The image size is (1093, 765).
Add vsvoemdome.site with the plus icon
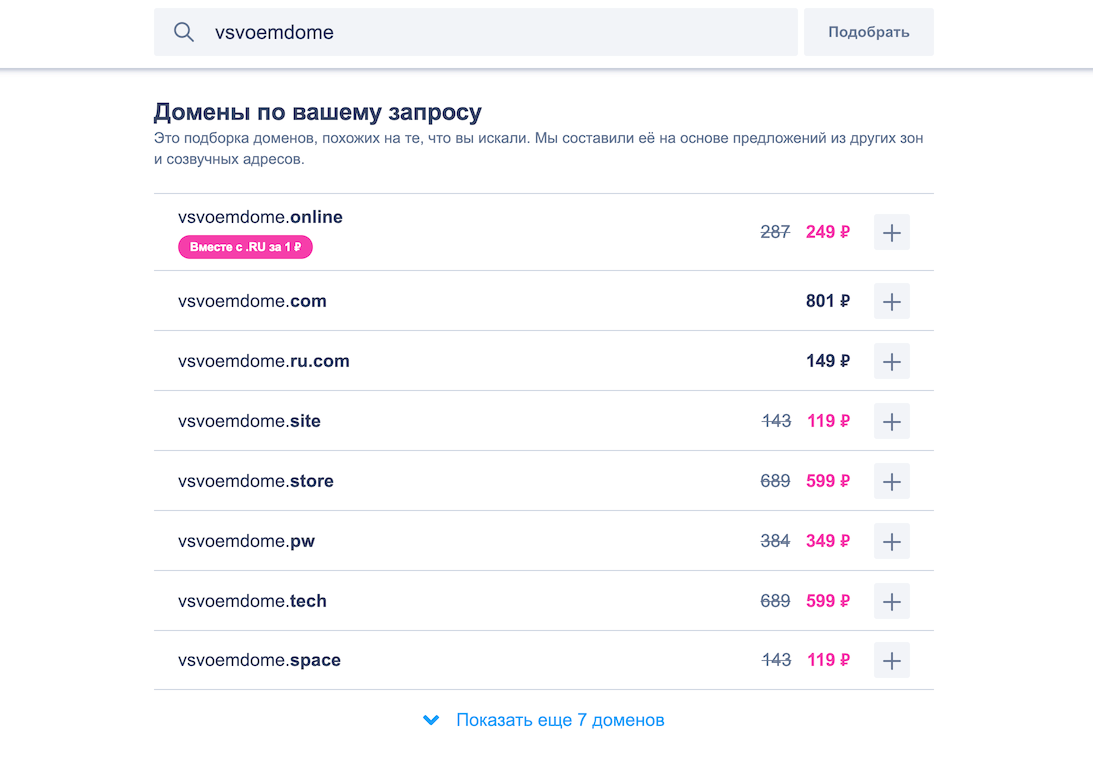[891, 421]
